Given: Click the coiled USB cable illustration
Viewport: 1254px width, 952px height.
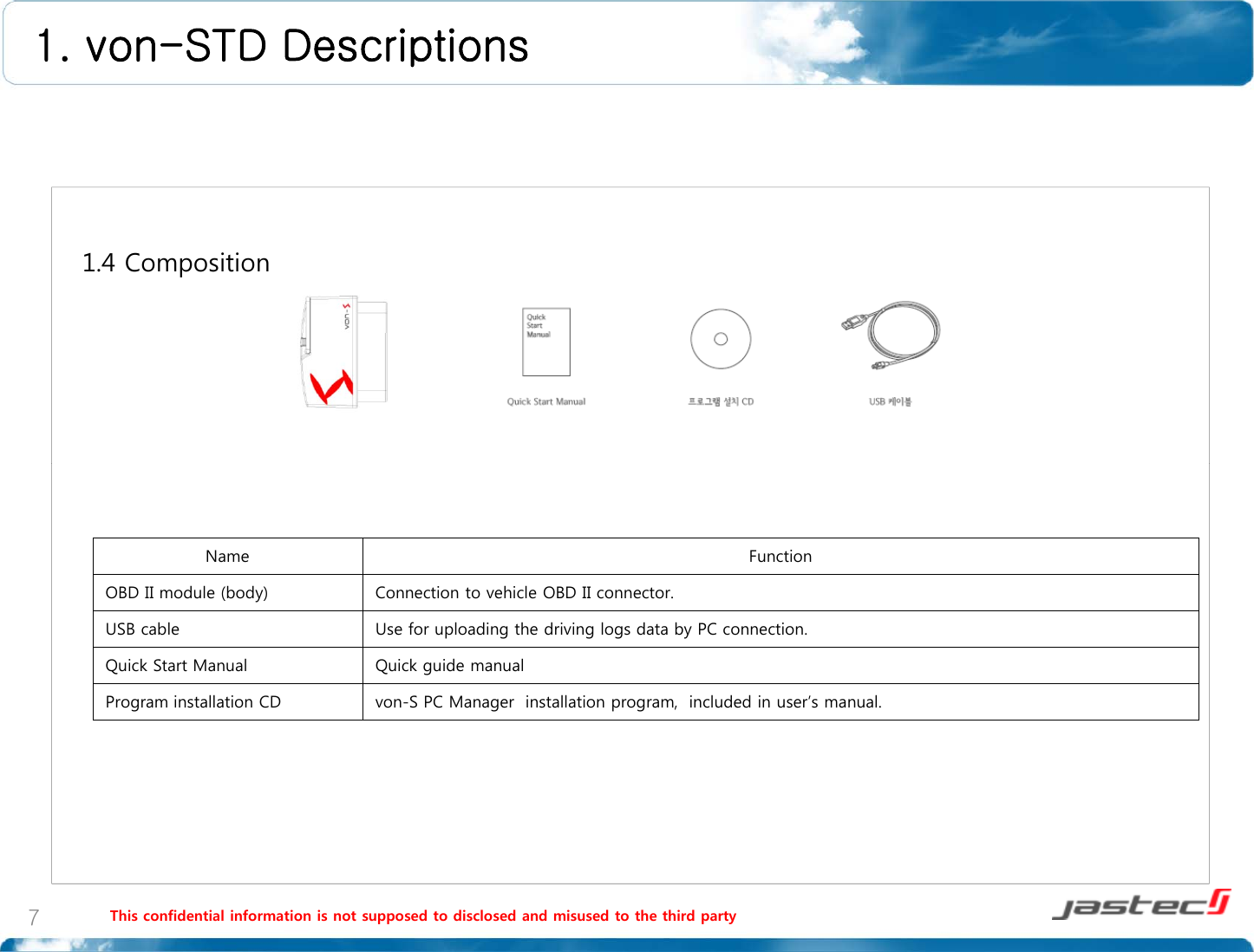Looking at the screenshot, I should coord(891,336).
